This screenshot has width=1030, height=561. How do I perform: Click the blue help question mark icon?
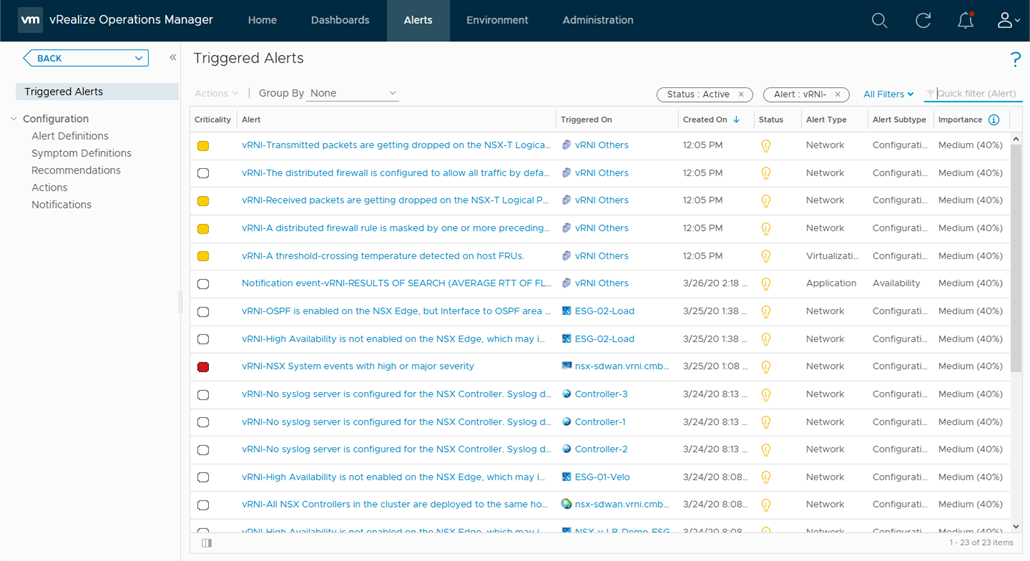pyautogui.click(x=1016, y=60)
